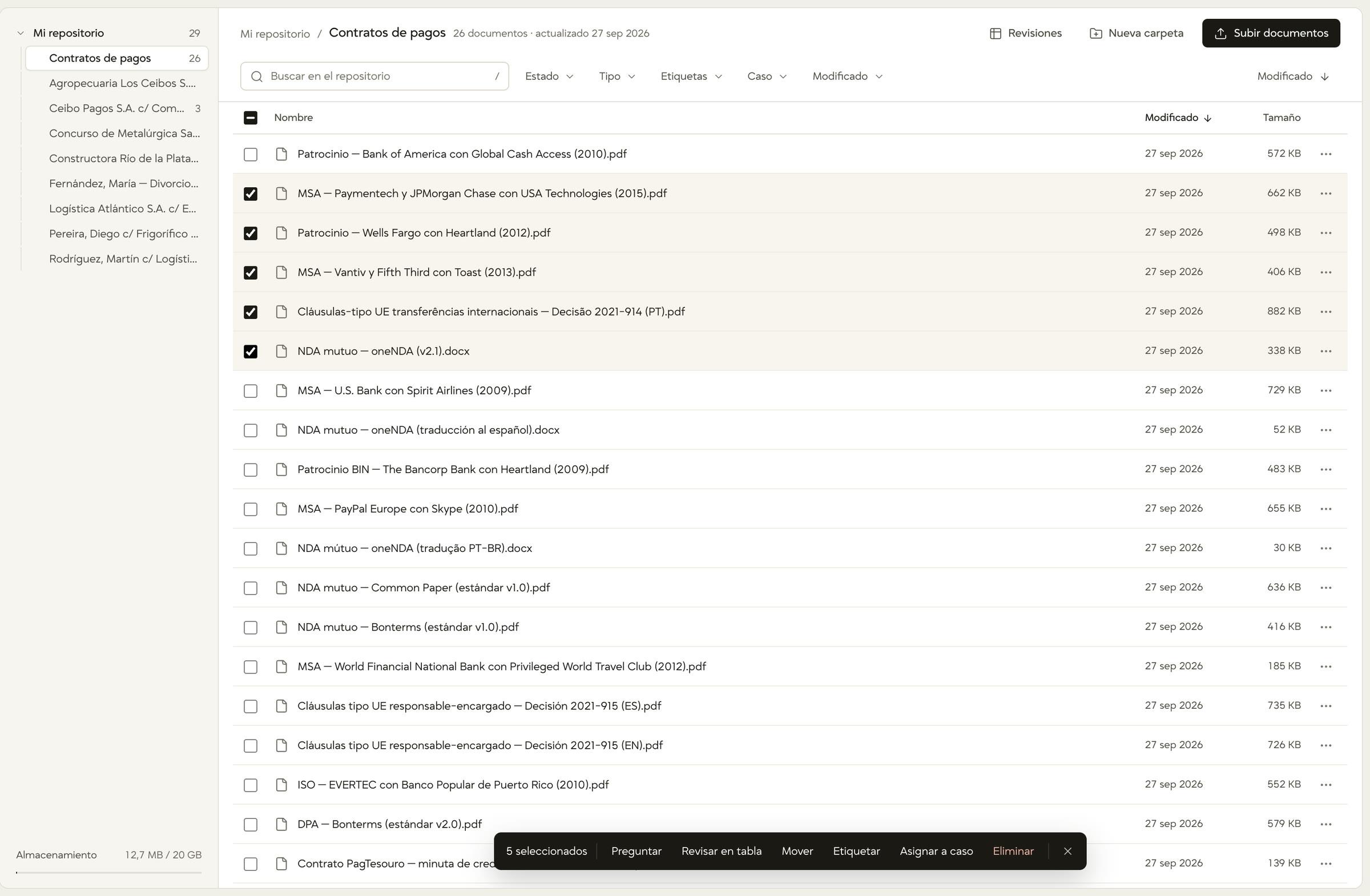
Task: Click the file icon of U.S. Bank con Spirit Airlines
Action: 281,390
